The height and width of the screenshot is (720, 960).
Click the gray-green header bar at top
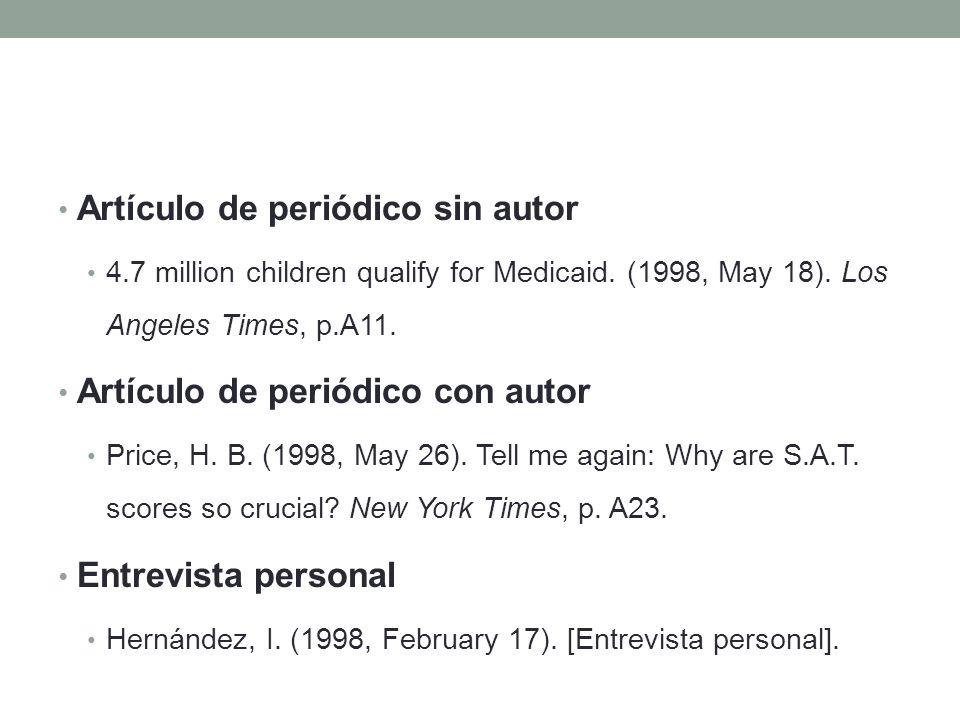coord(480,19)
